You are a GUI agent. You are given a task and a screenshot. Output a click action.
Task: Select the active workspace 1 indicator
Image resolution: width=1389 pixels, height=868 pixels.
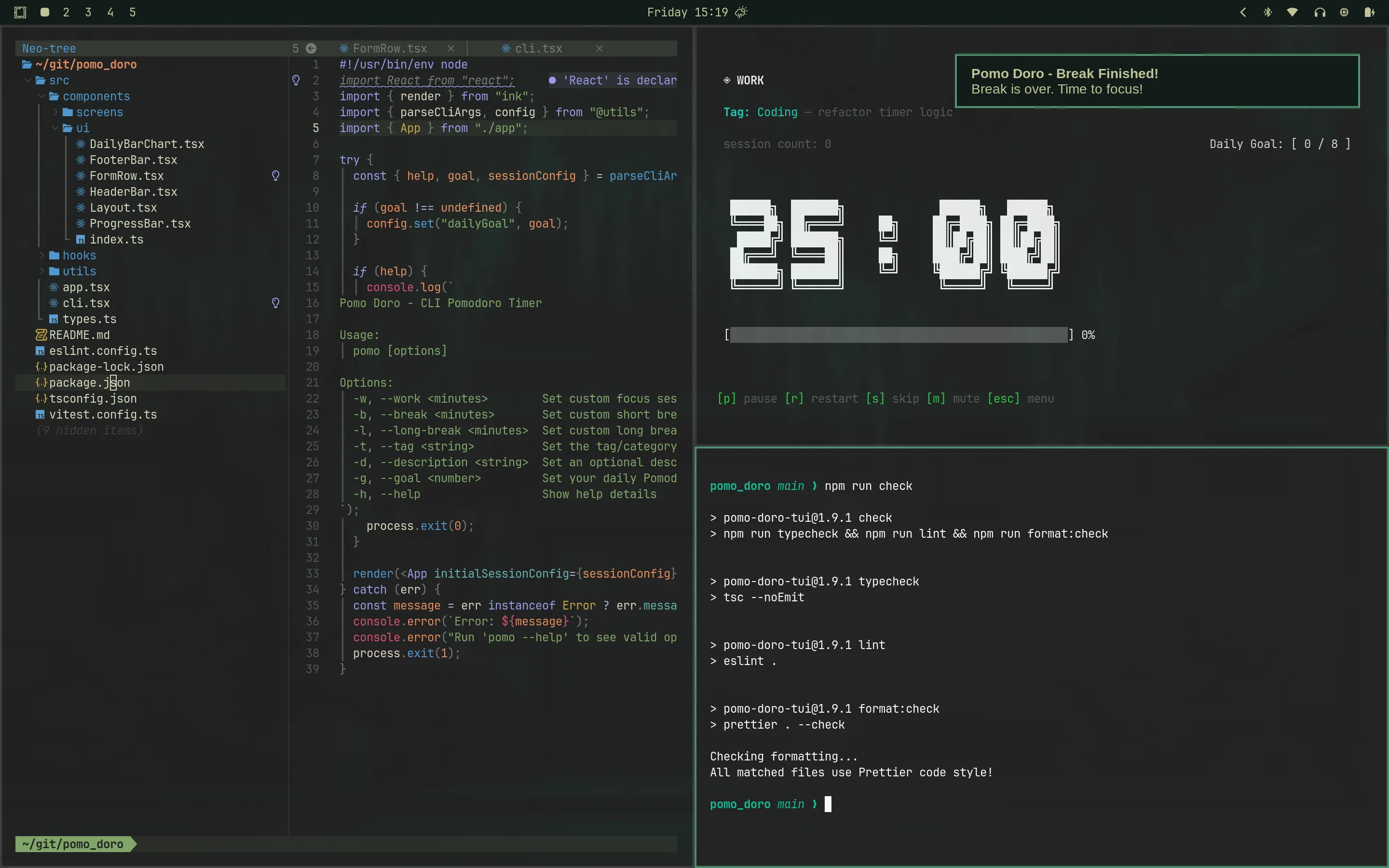click(x=45, y=12)
